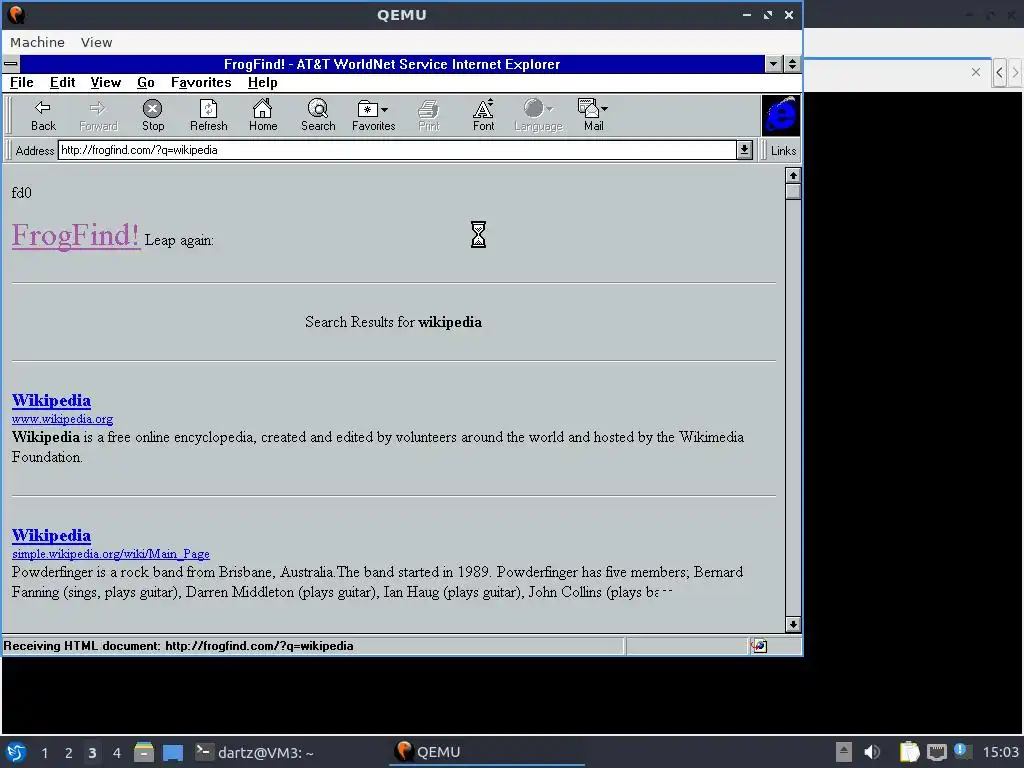Screen dimensions: 1024x768
Task: Open the File menu
Action: 22,82
